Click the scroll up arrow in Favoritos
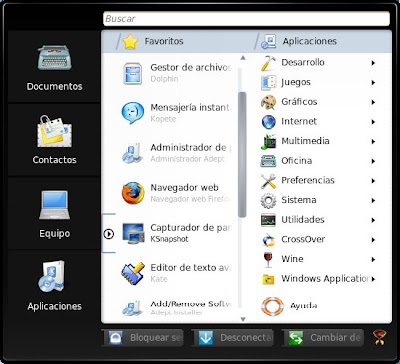 click(x=243, y=58)
